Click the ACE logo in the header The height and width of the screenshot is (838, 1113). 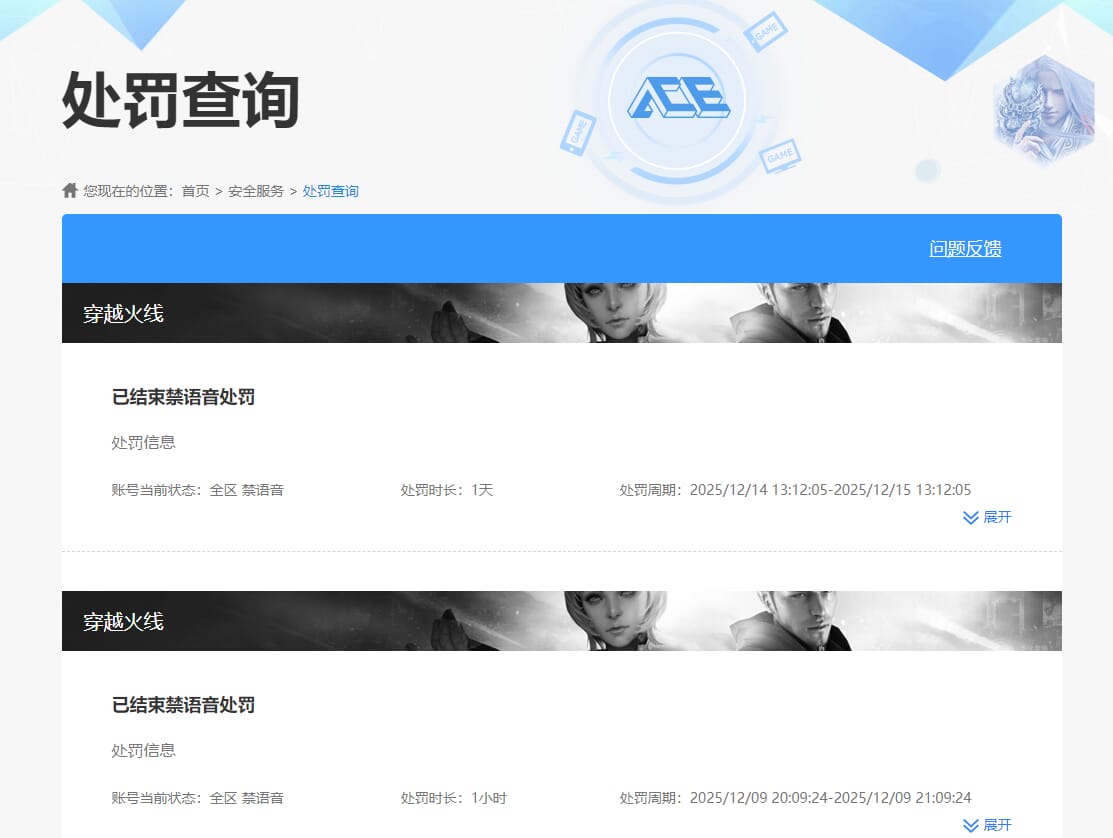678,99
